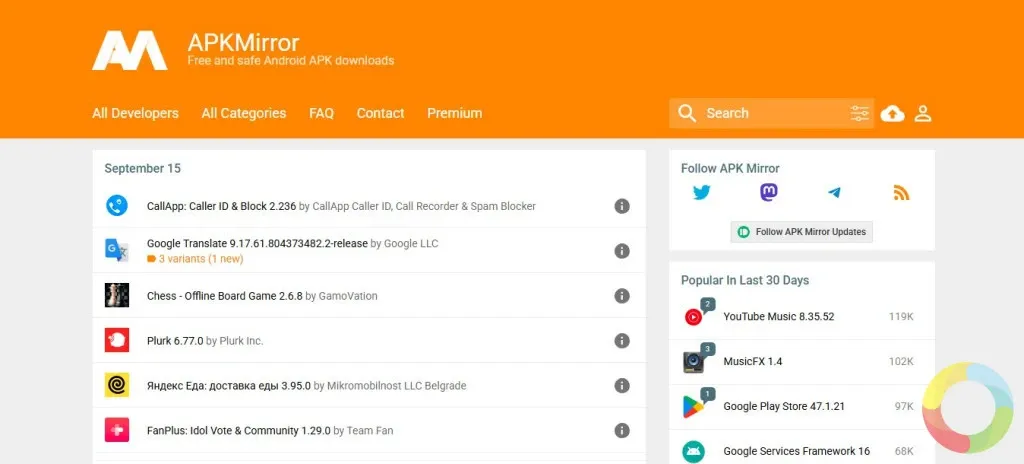The height and width of the screenshot is (464, 1024).
Task: Open APK Mirror Mastodon icon
Action: (769, 193)
